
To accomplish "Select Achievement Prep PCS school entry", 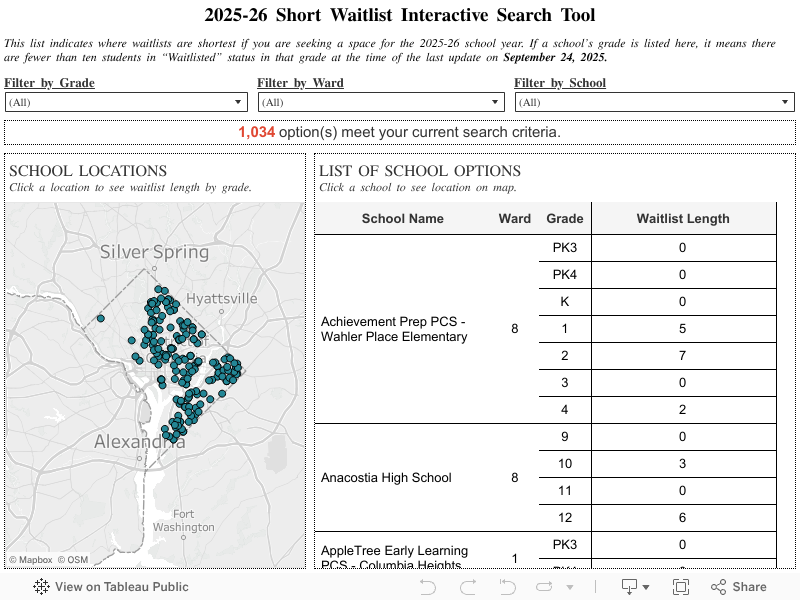I will coord(393,329).
